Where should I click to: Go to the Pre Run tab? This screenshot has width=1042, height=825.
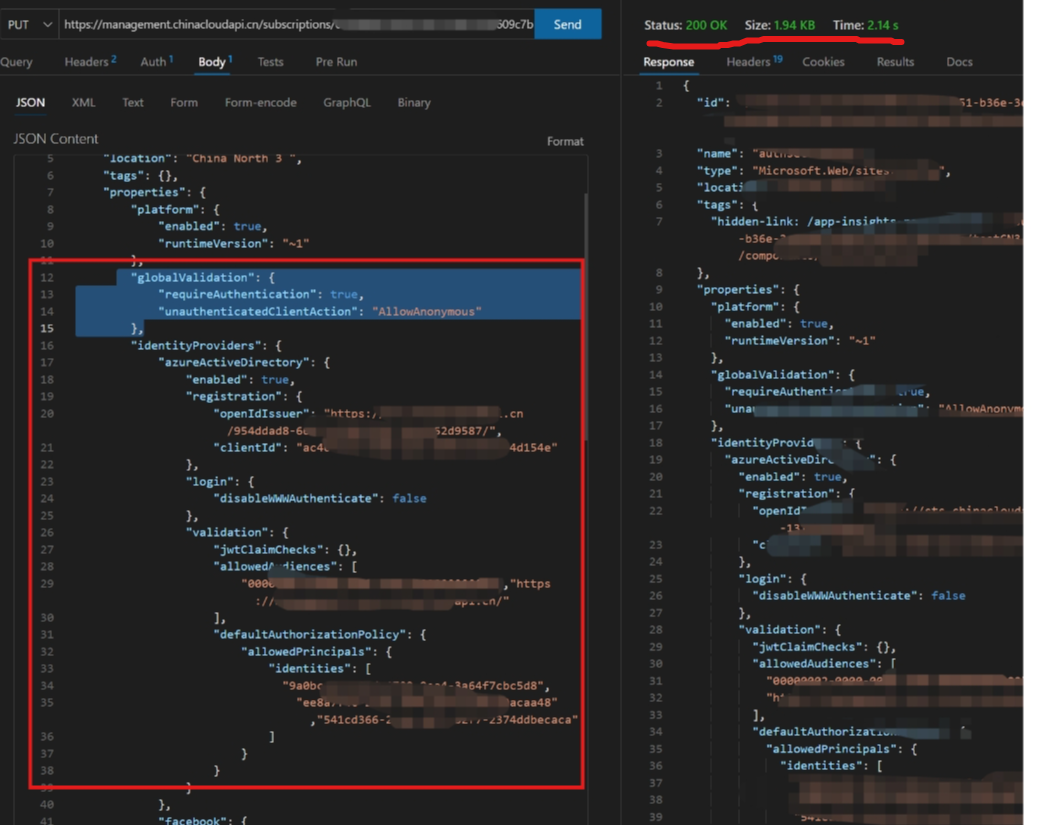point(336,62)
